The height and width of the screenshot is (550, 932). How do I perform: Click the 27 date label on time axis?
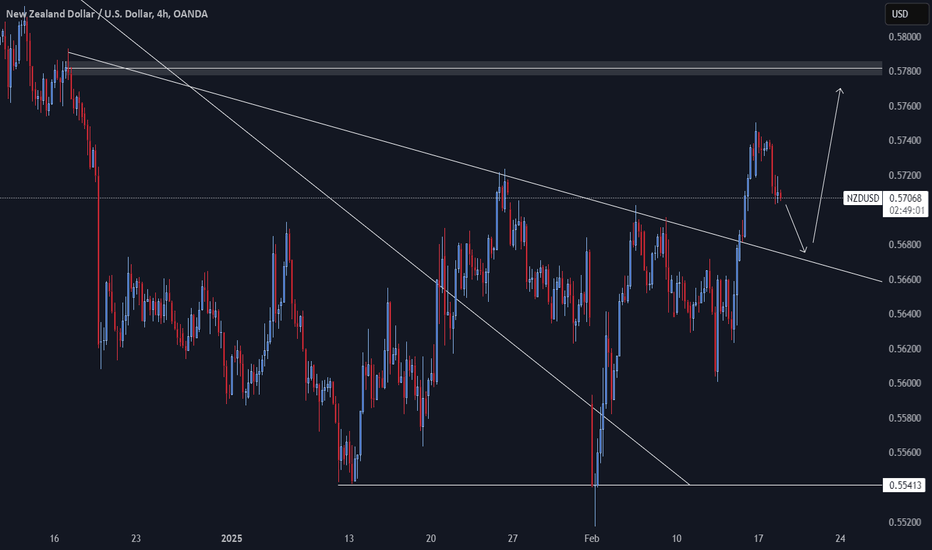click(512, 539)
